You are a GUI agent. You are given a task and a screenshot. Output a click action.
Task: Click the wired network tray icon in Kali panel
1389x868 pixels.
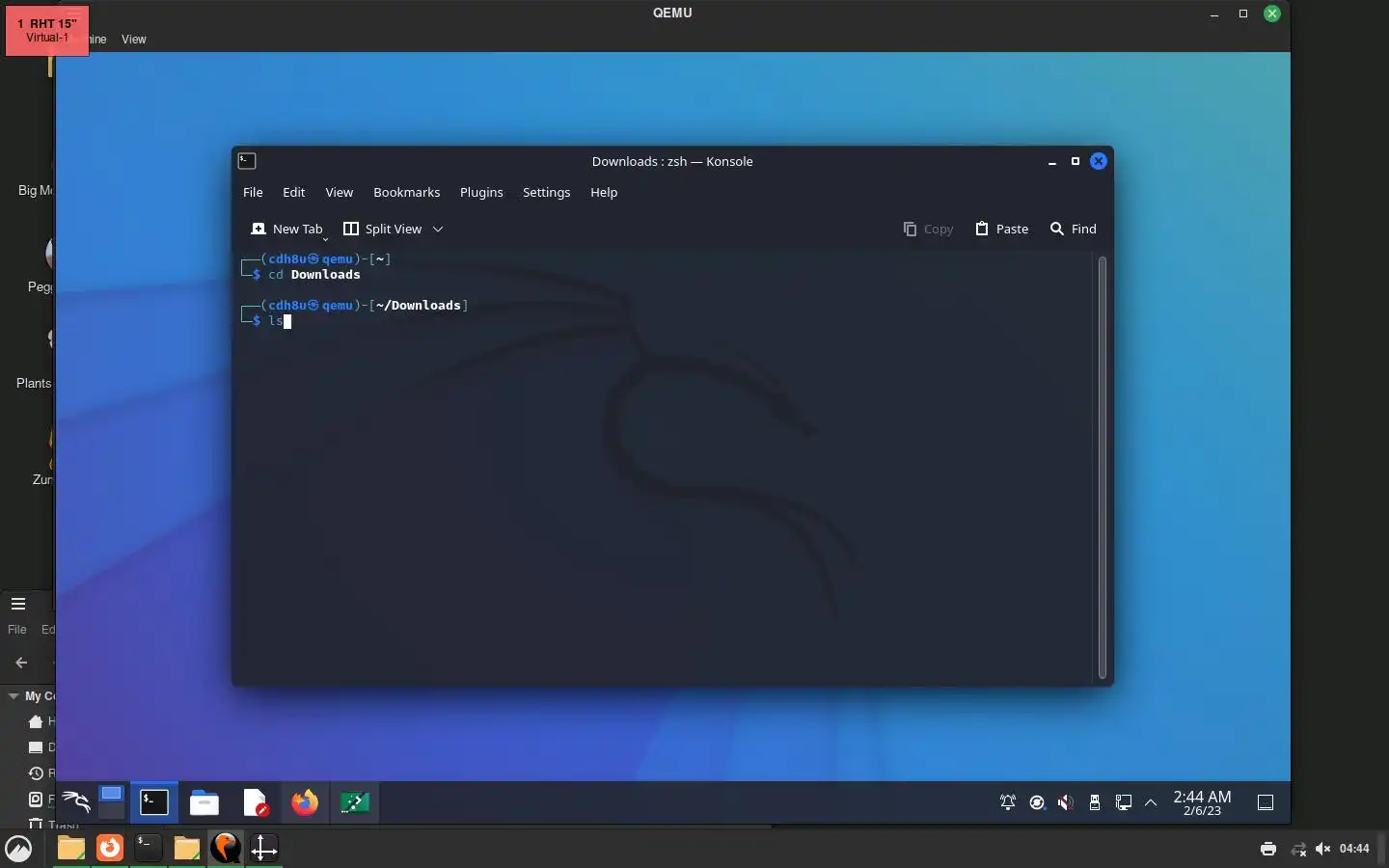tap(1124, 802)
